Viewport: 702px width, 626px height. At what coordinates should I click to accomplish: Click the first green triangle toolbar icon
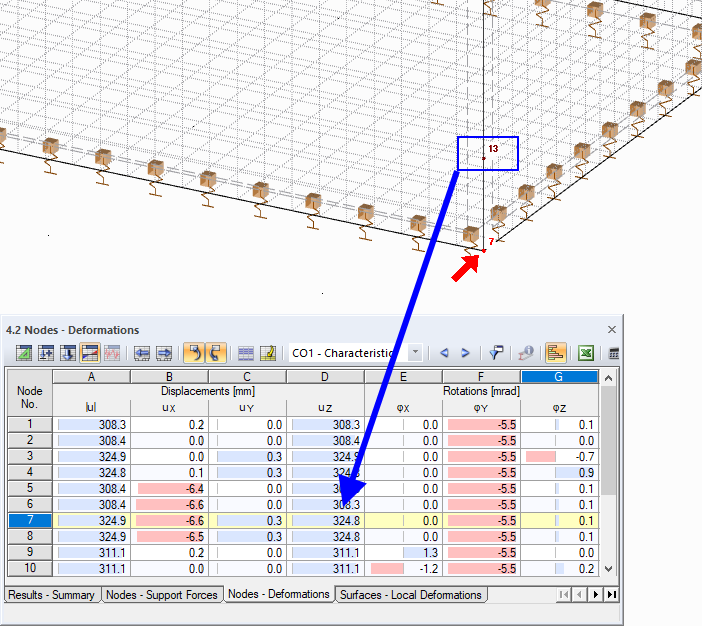(x=24, y=353)
